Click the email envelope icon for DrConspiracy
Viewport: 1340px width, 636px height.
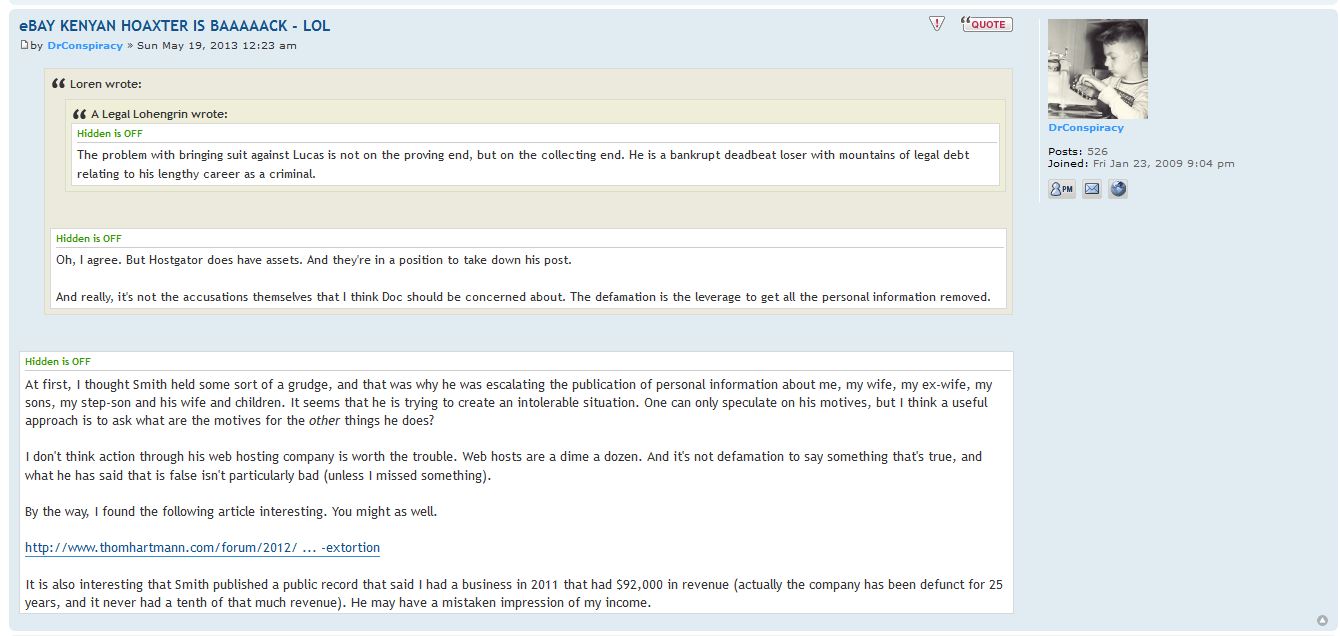coord(1092,189)
